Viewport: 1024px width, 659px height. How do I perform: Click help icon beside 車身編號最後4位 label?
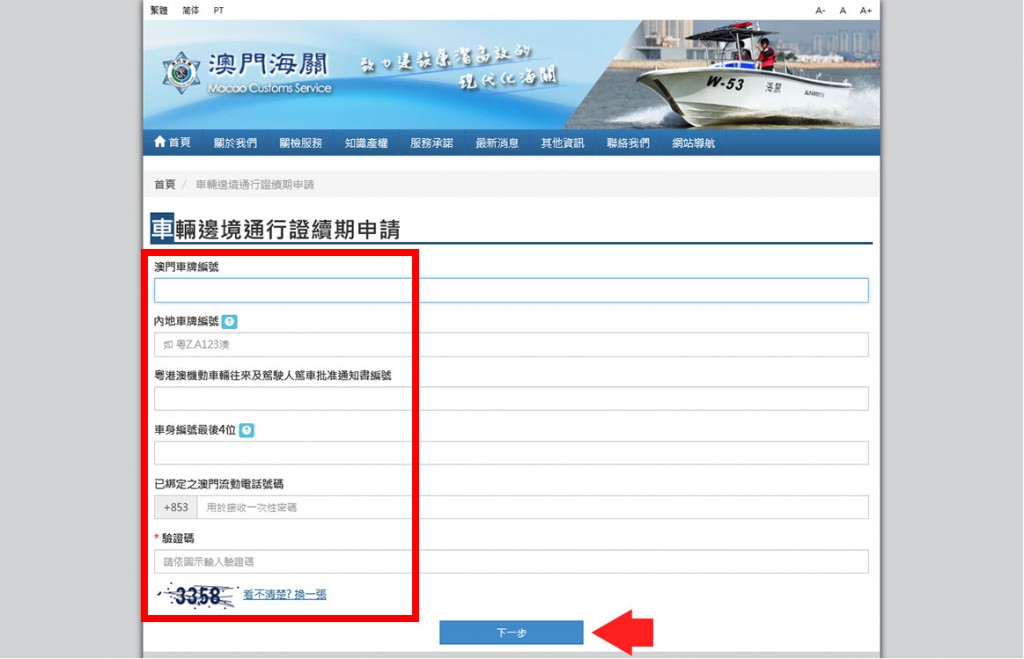[247, 430]
